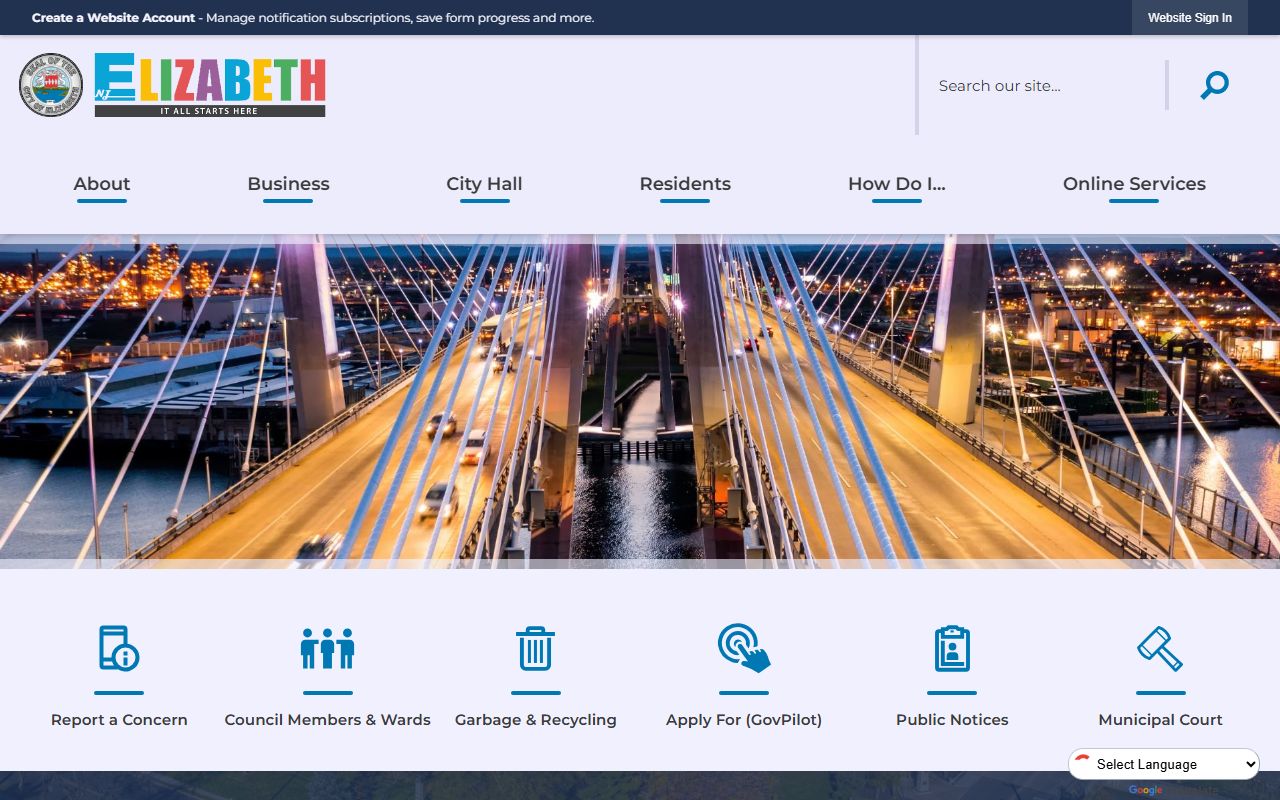The height and width of the screenshot is (800, 1280).
Task: Open Apply For (GovPilot) text link
Action: tap(744, 720)
